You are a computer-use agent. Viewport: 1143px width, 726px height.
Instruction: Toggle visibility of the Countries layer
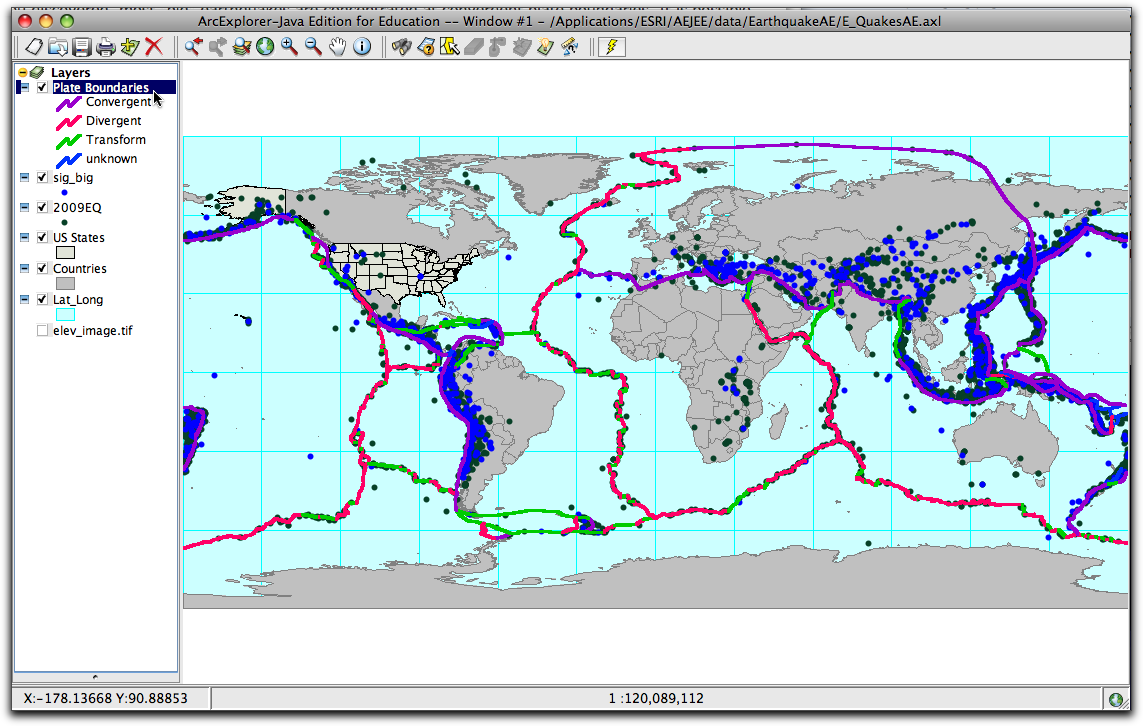click(x=42, y=268)
